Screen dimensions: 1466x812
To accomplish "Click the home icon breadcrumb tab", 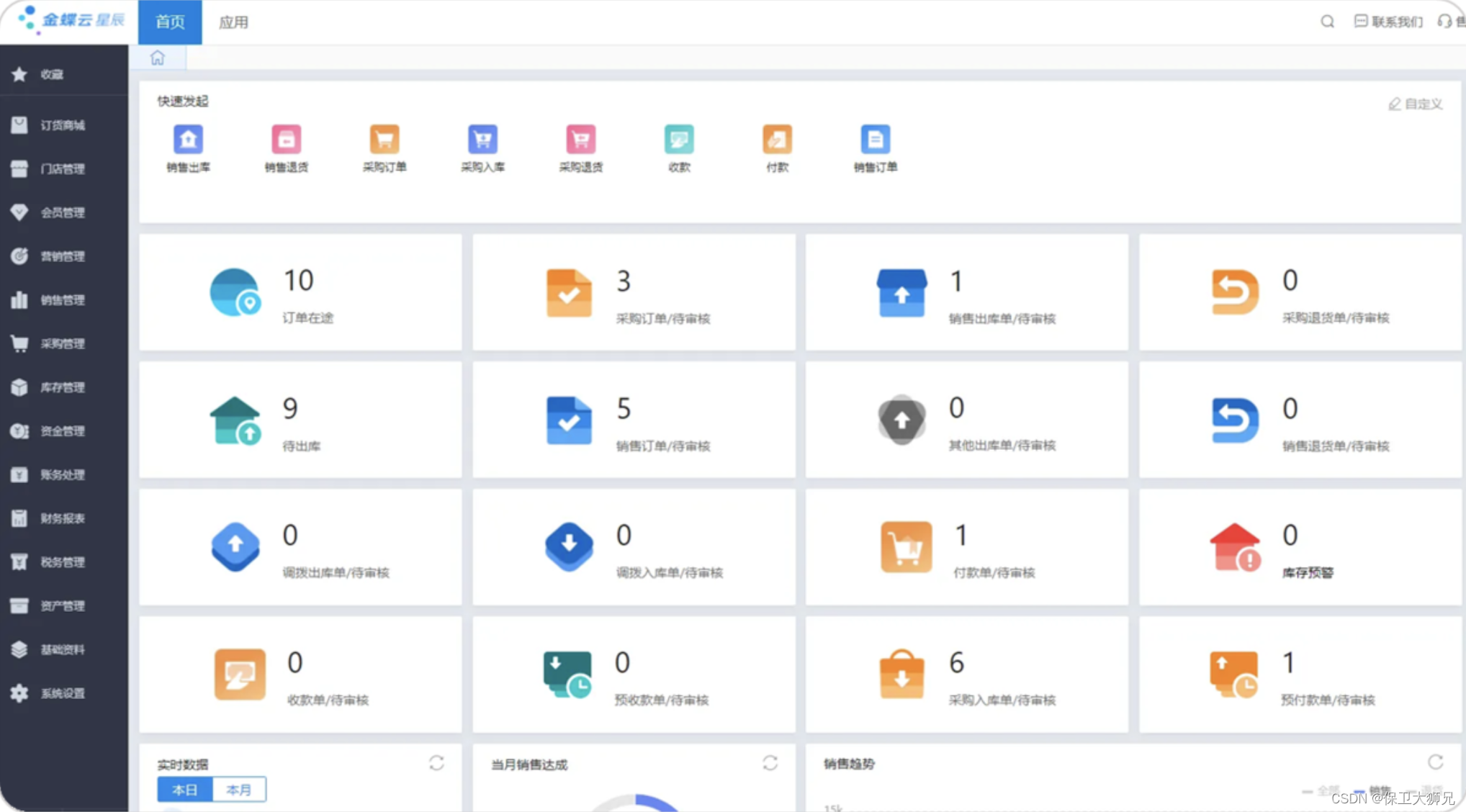I will [x=158, y=58].
